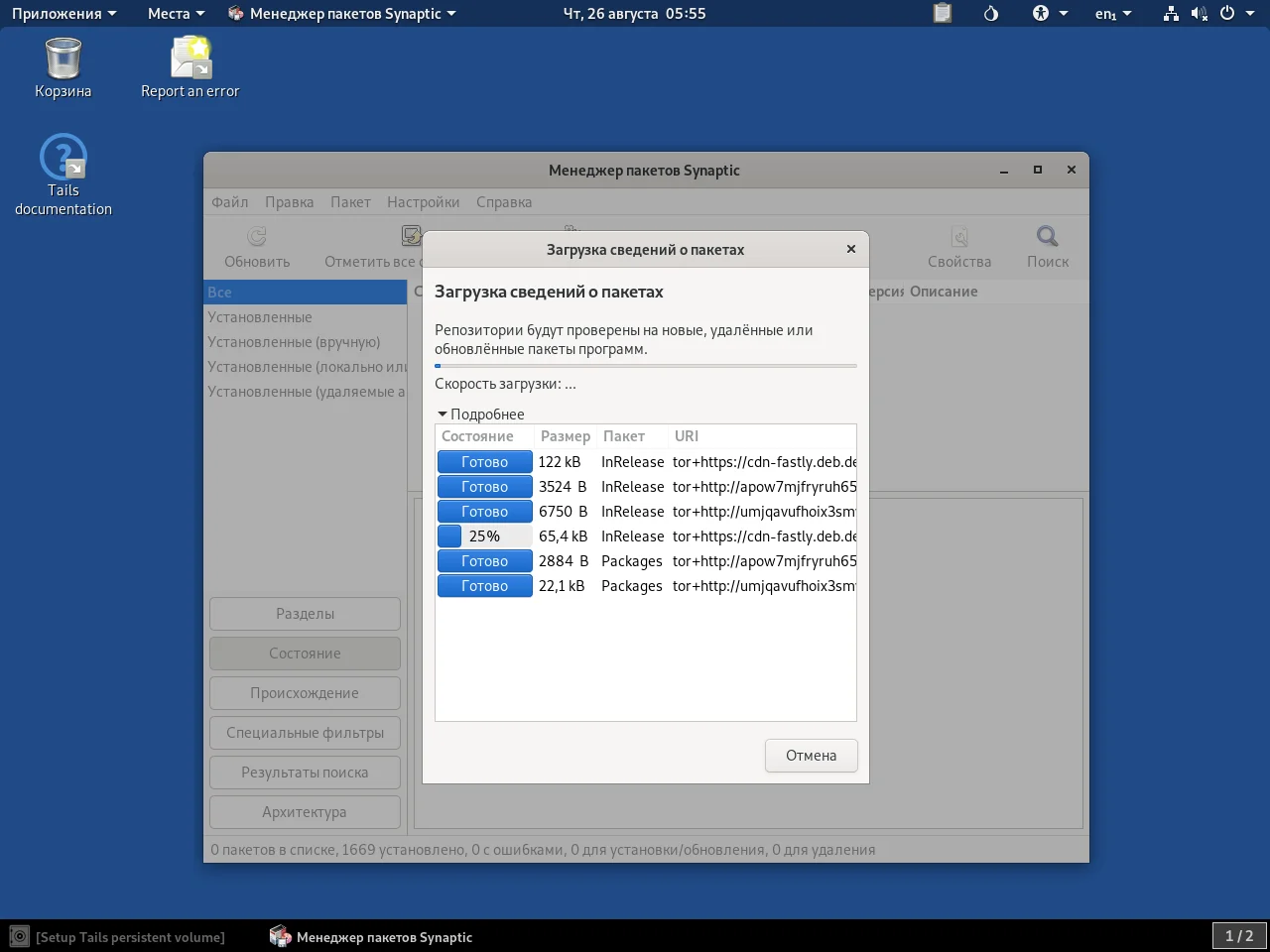Open the Tor onion status icon
This screenshot has width=1270, height=952.
tap(991, 14)
